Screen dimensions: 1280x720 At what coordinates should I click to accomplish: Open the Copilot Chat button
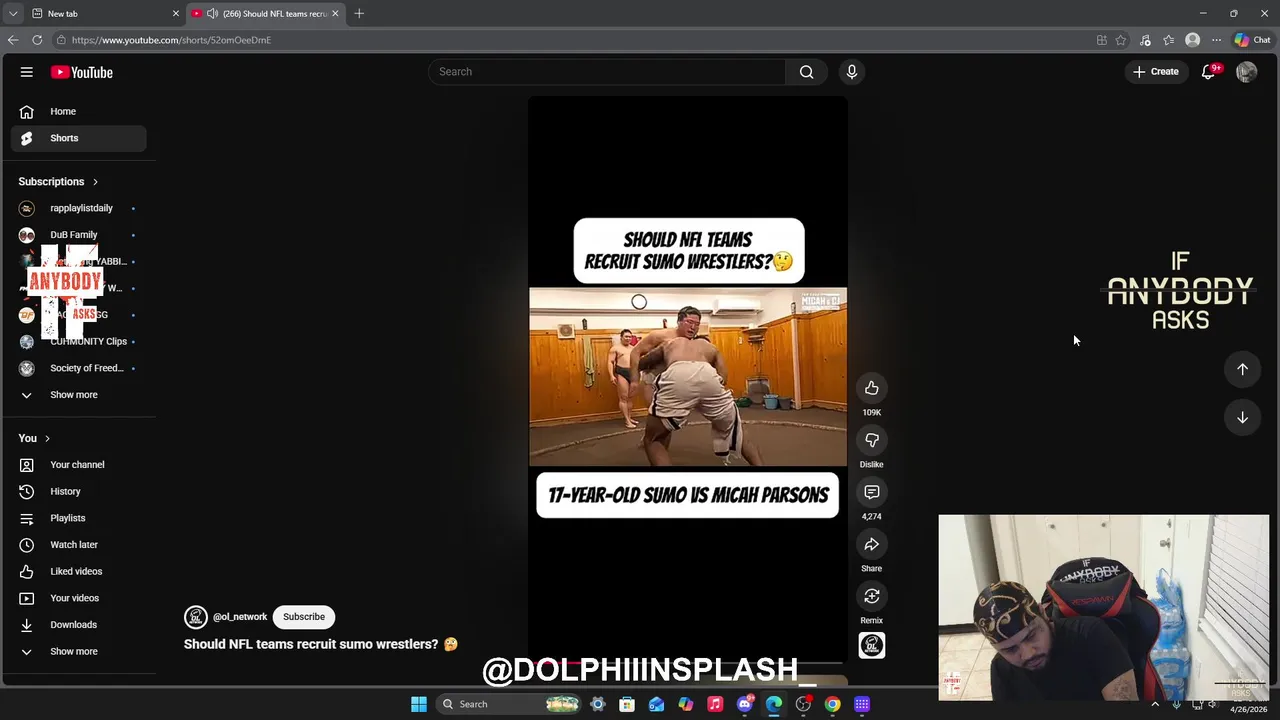(1252, 40)
